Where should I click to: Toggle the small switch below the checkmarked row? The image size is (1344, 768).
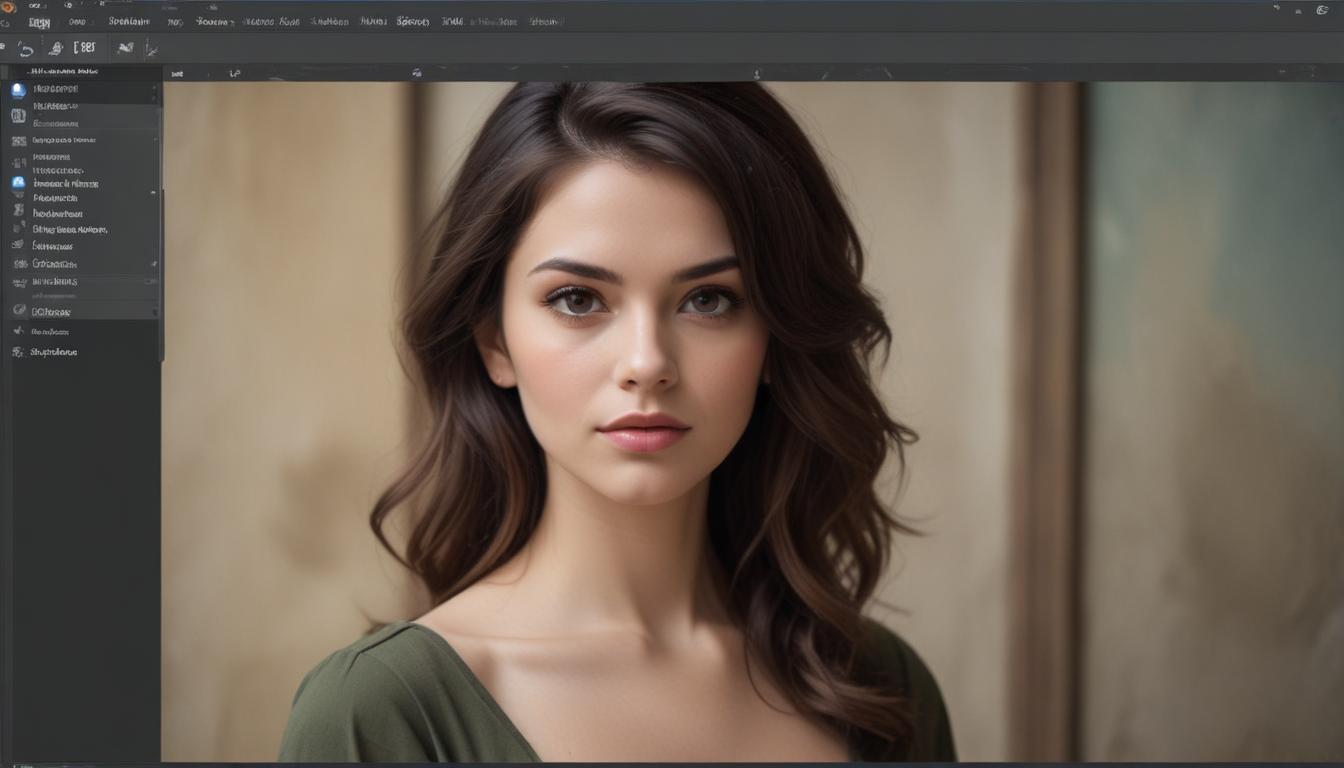tap(150, 282)
